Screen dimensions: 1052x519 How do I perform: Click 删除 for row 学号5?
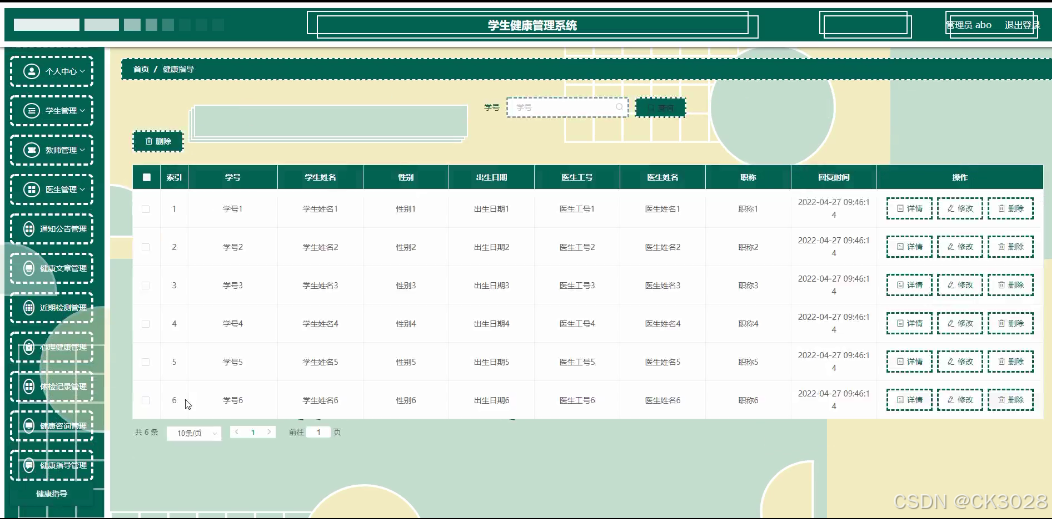pyautogui.click(x=1011, y=362)
